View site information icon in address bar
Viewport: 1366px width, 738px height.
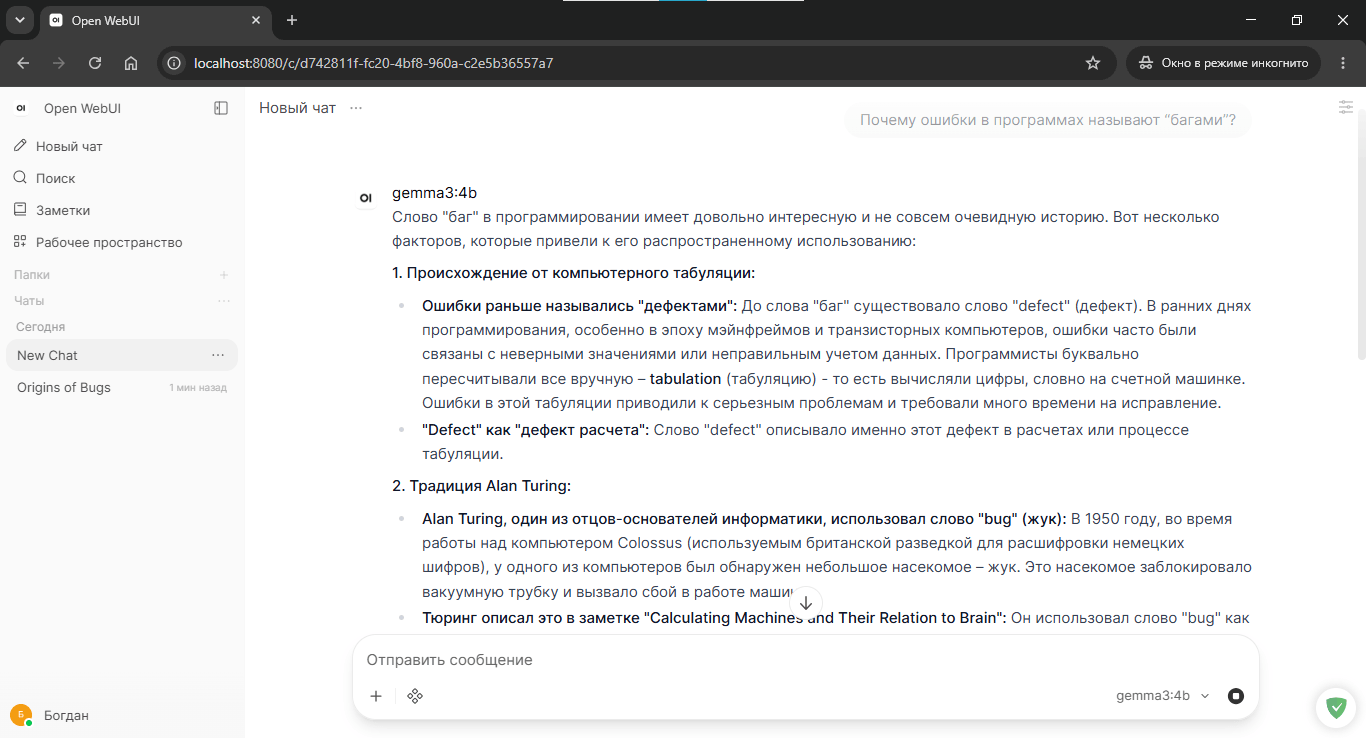click(x=175, y=63)
